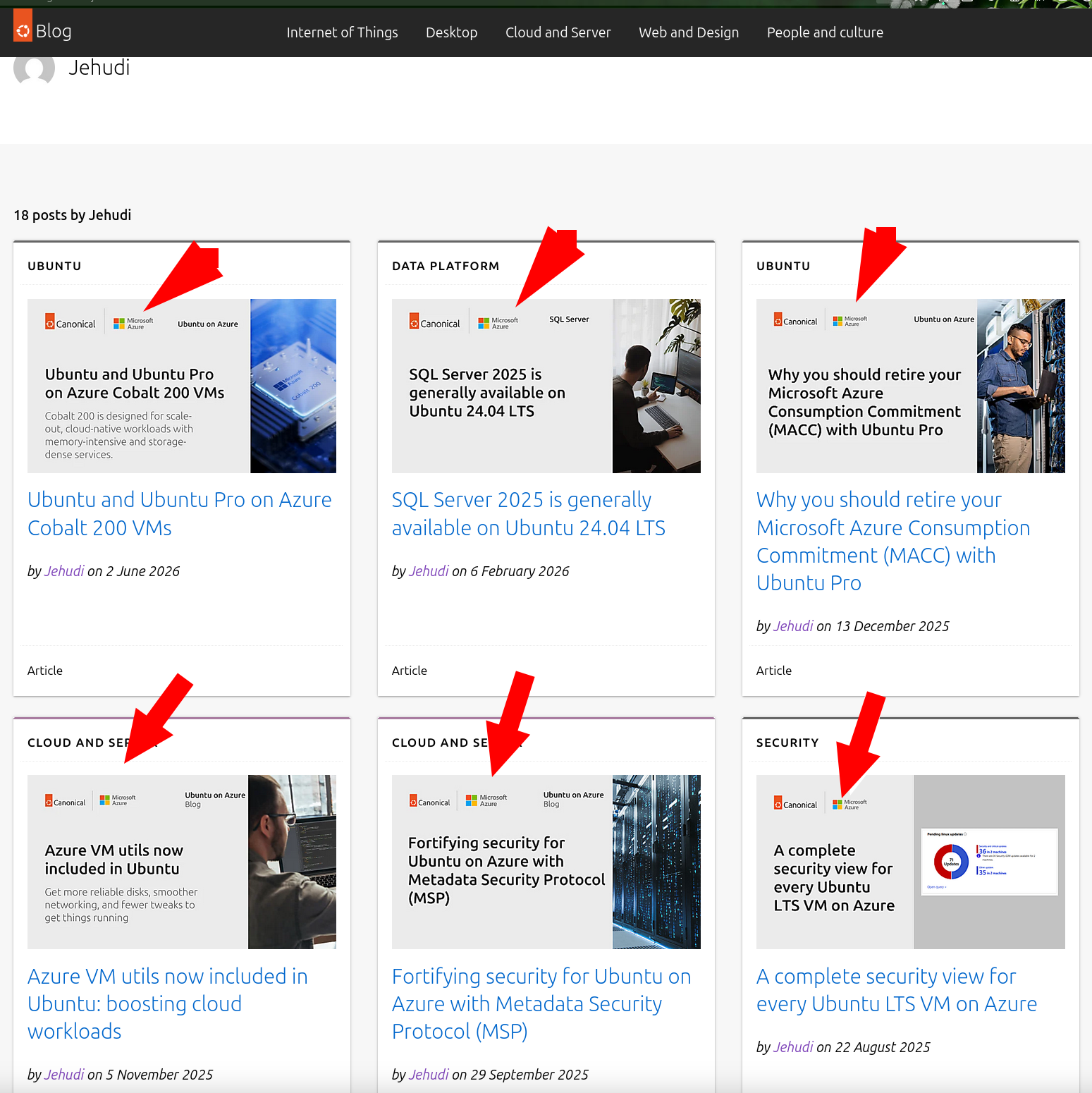Open the SQL Server 2025 article thumbnail

(x=546, y=386)
